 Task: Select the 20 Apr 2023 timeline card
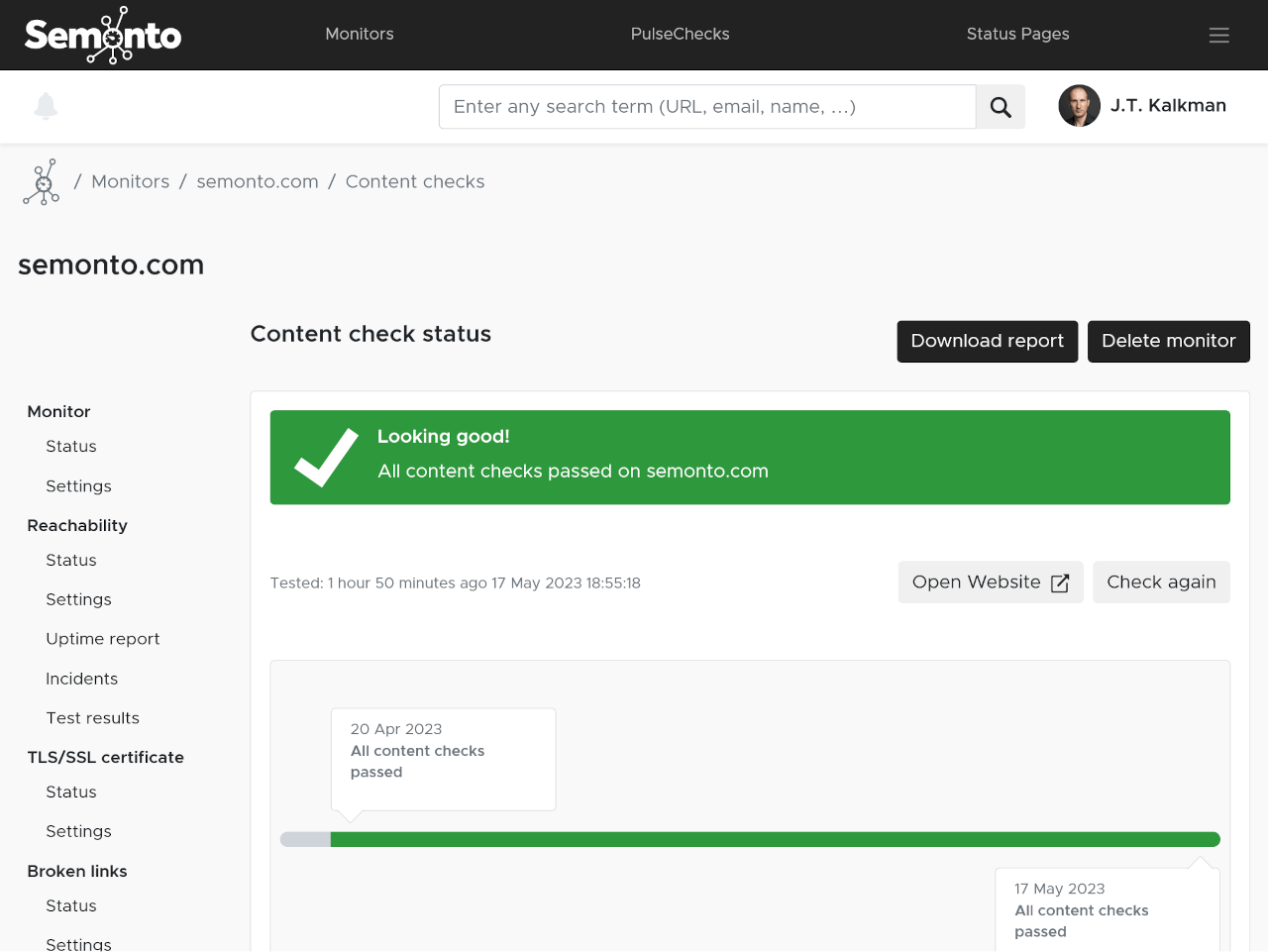[443, 760]
